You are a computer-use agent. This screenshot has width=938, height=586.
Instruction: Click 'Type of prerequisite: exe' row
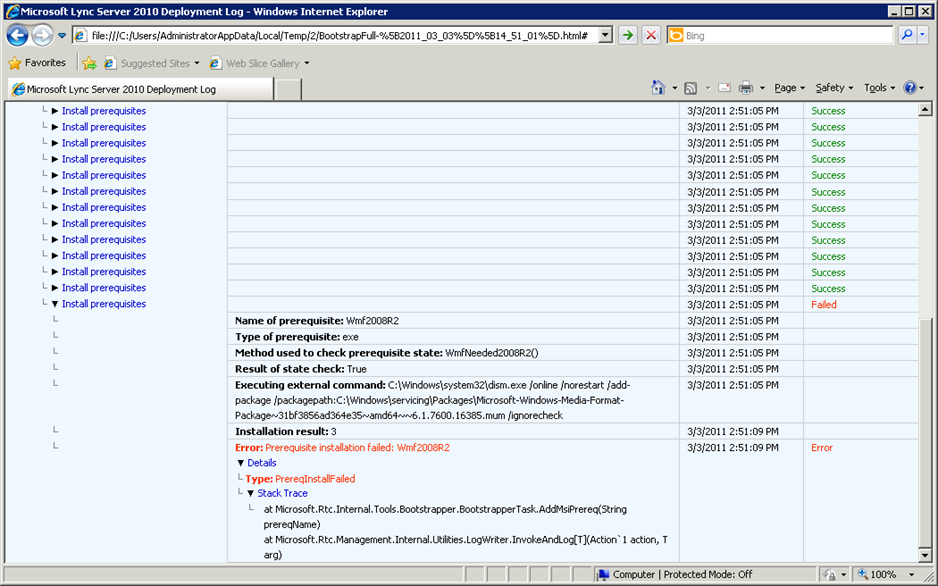coord(453,337)
